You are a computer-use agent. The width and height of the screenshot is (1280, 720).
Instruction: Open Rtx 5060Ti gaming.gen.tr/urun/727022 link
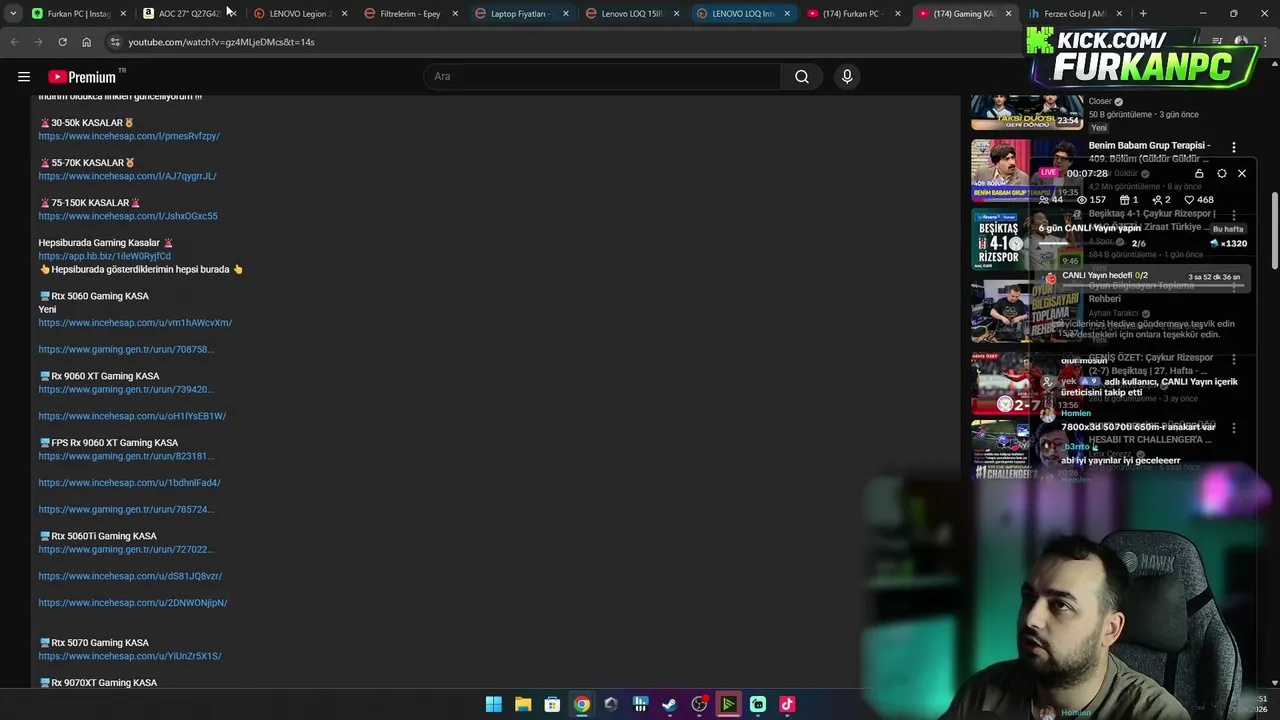coord(126,550)
